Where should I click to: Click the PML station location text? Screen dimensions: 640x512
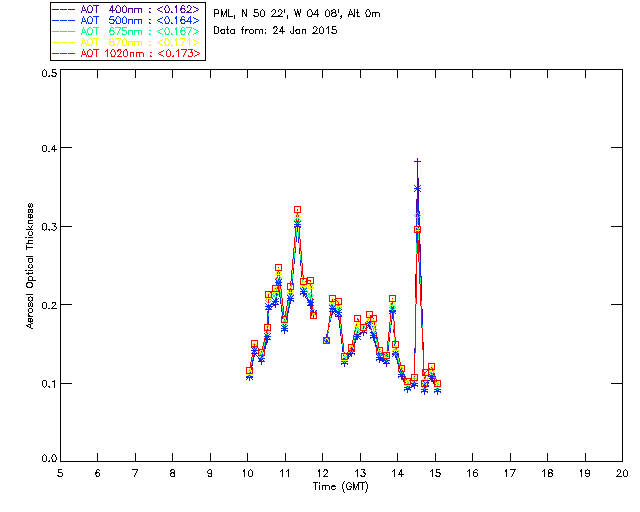coord(297,14)
